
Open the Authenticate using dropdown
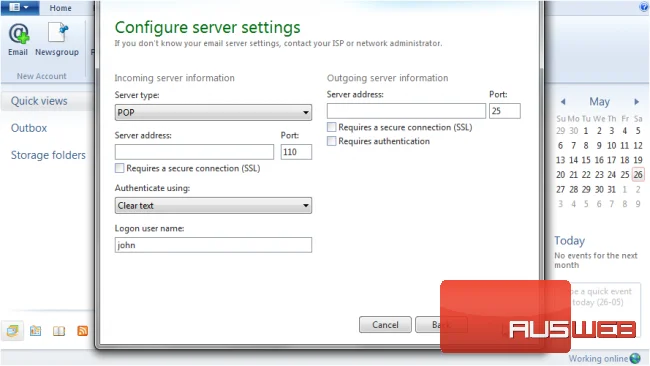[x=213, y=206]
